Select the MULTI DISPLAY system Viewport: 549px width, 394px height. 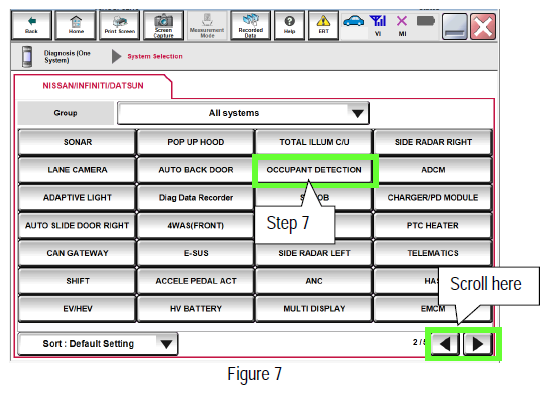(x=314, y=309)
